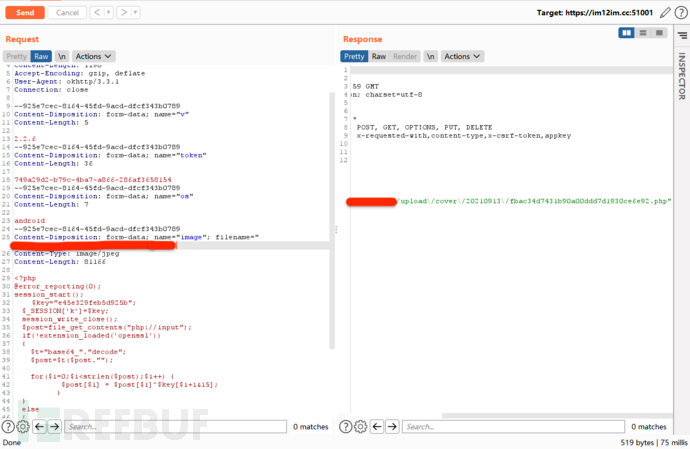This screenshot has width=690, height=449.
Task: Toggle non-printable chars in Response
Action: pyautogui.click(x=431, y=56)
